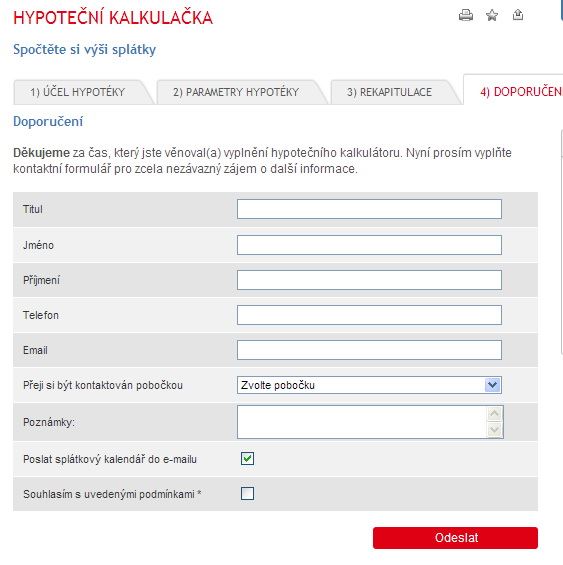This screenshot has height=565, width=563.
Task: Check Souhlasím s uvedenými podmínkami box
Action: coord(247,493)
